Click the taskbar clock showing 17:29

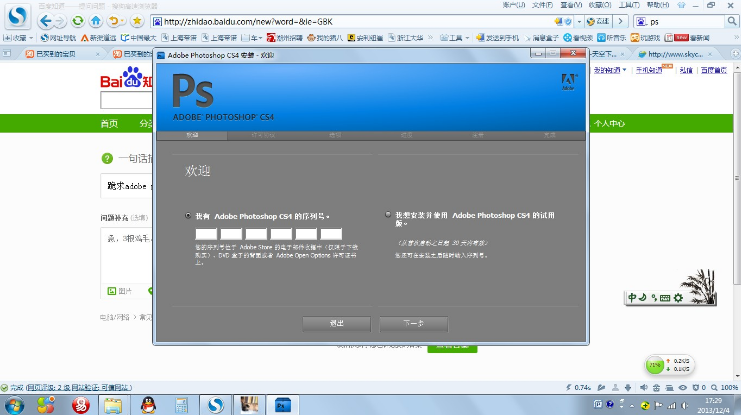tap(714, 406)
